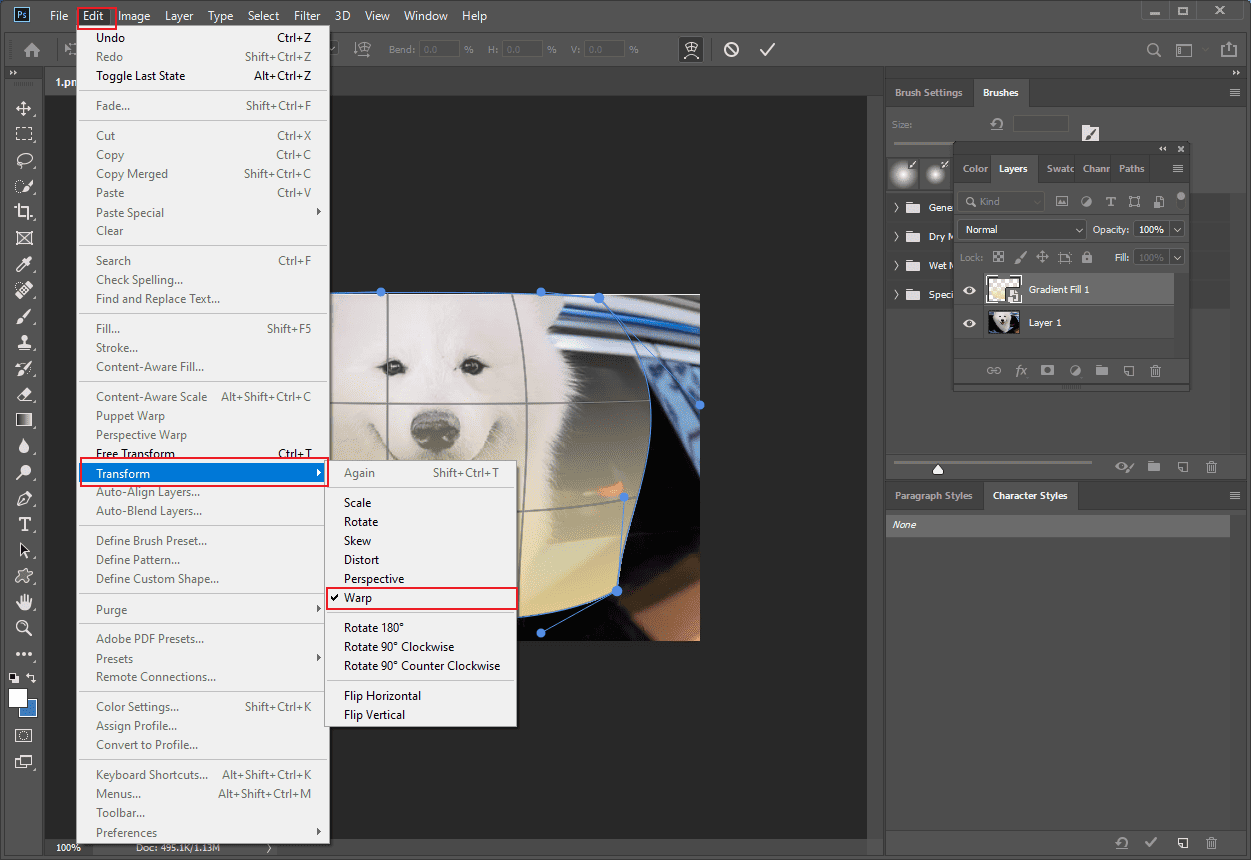Hide the Gradient Fill 1 layer
The image size is (1251, 860).
[967, 290]
